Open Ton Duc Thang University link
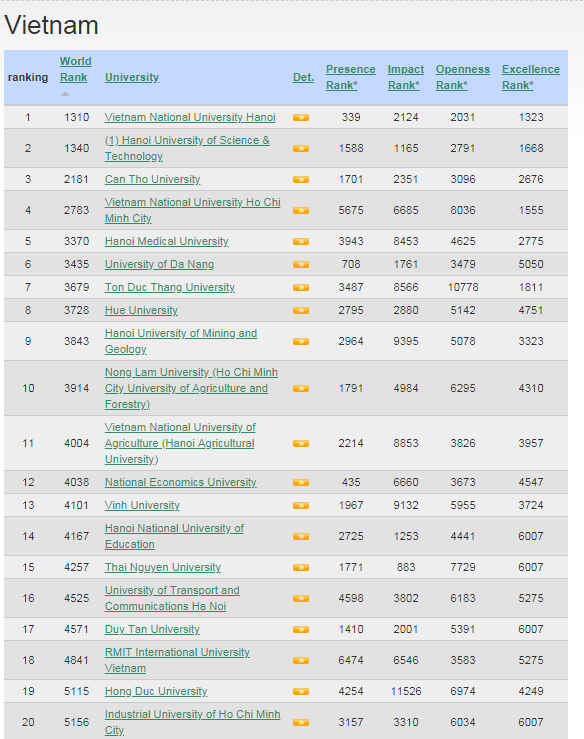Image resolution: width=584 pixels, height=739 pixels. coord(170,287)
